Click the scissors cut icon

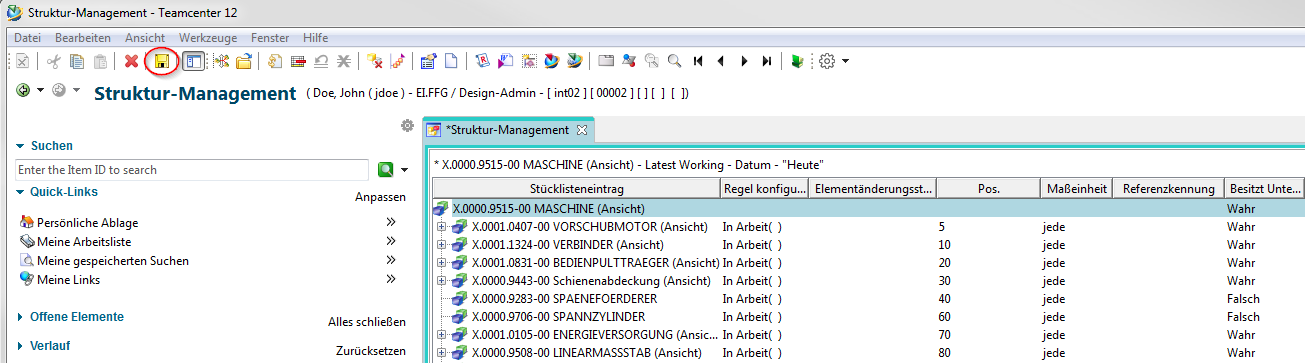tap(54, 62)
